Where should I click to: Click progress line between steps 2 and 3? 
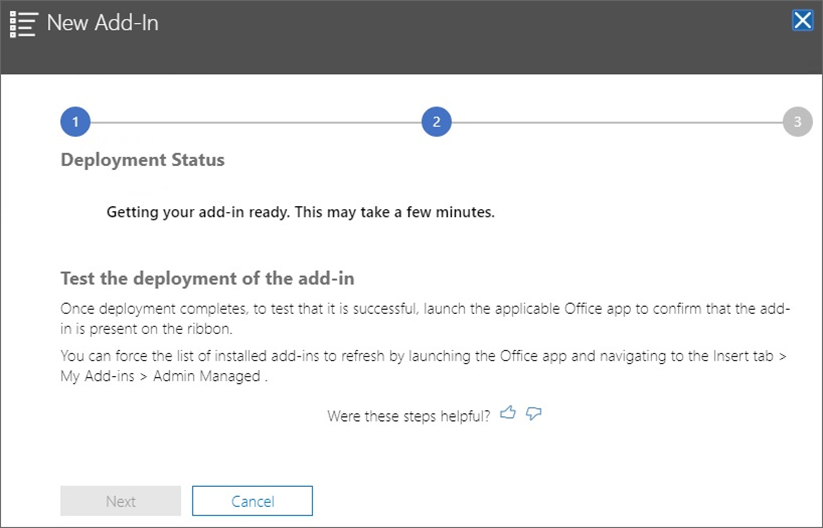point(616,122)
